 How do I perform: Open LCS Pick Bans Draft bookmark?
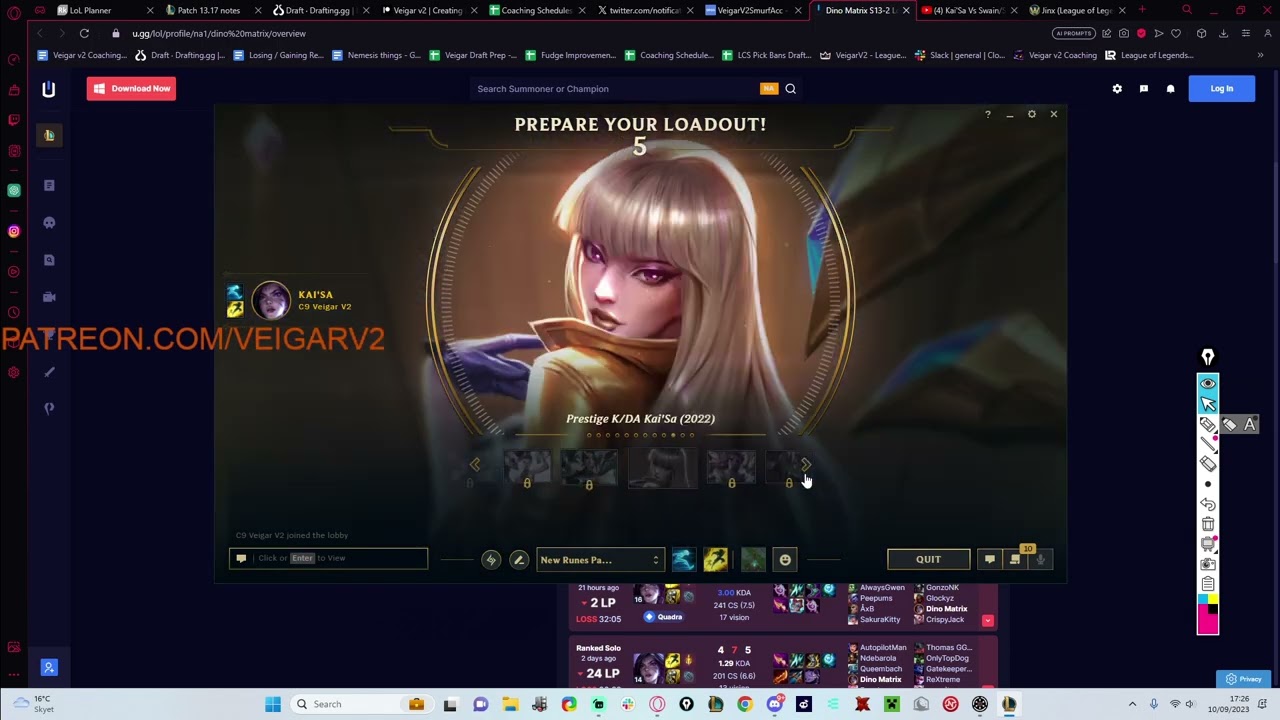[768, 55]
